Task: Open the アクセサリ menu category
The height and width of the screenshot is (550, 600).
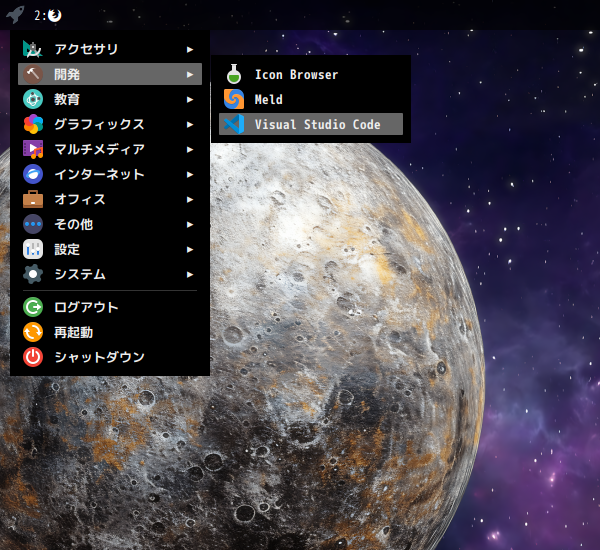Action: coord(110,49)
